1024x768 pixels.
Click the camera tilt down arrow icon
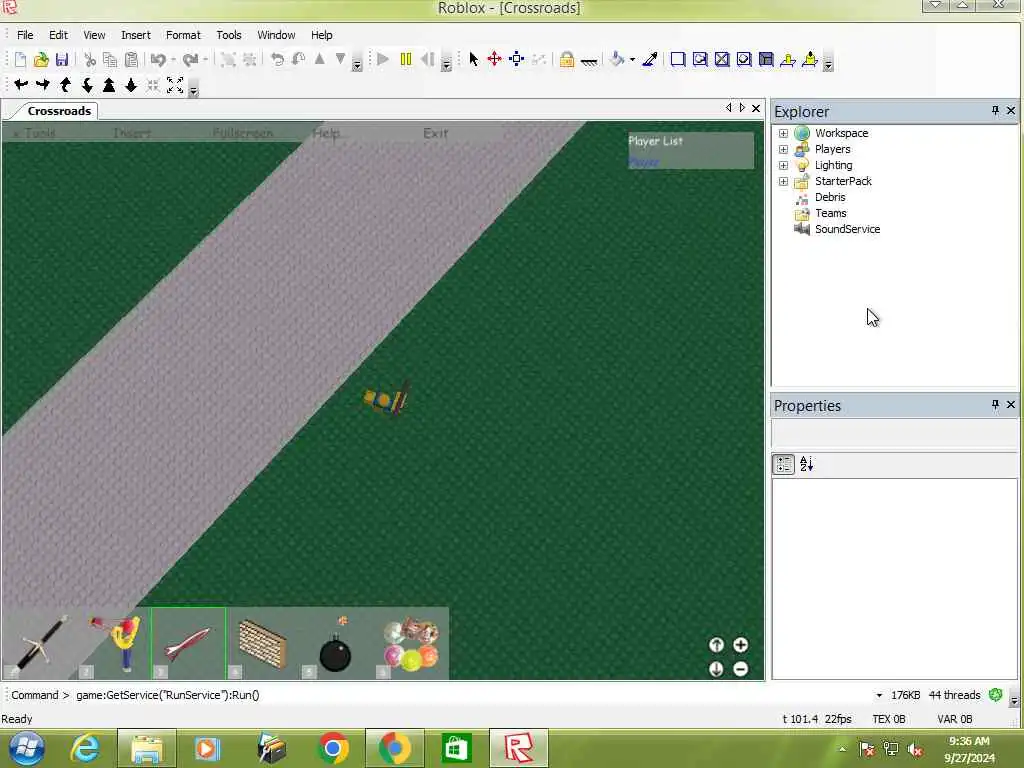point(87,85)
